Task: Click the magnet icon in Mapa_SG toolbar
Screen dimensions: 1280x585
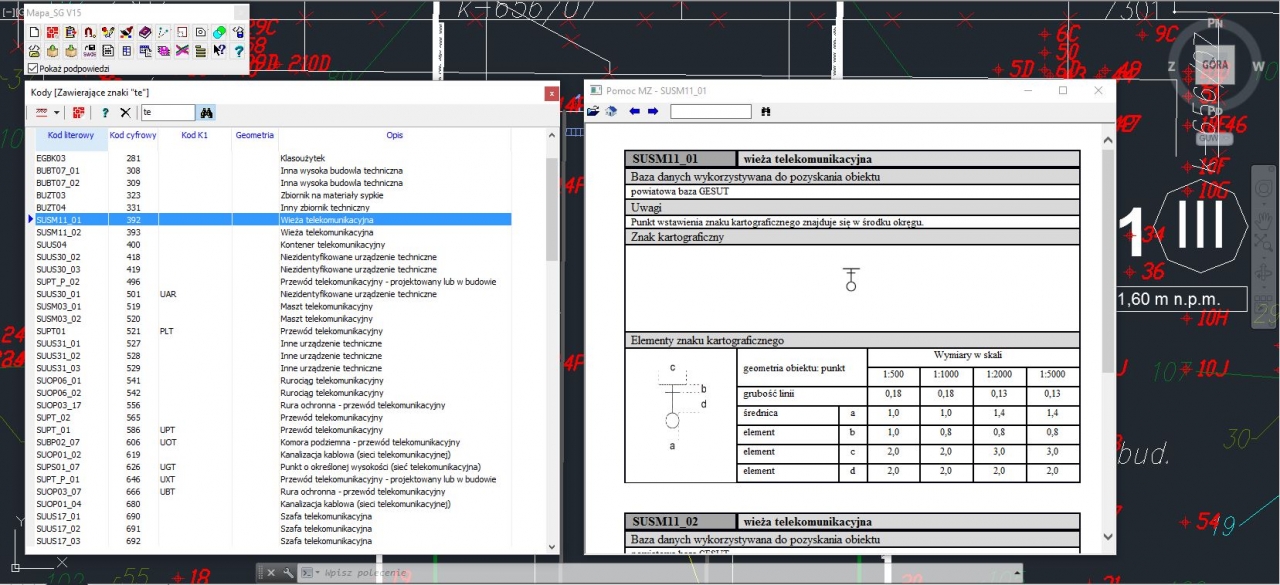Action: 89,33
